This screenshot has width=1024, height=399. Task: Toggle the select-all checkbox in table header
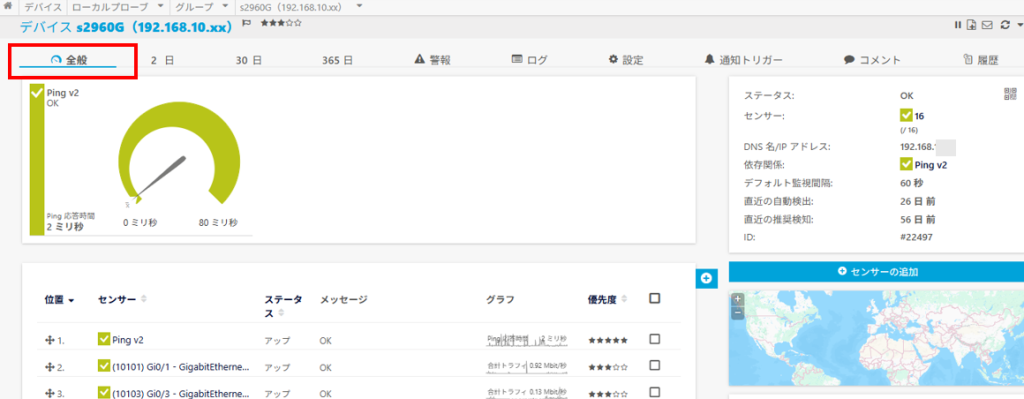pos(654,298)
